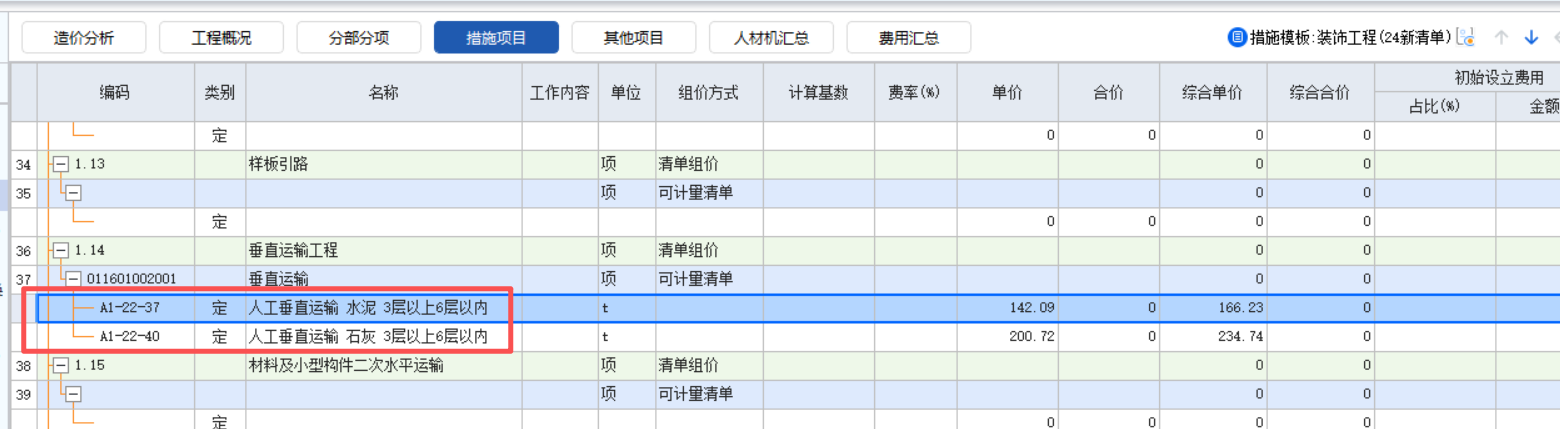The width and height of the screenshot is (1560, 429).
Task: Collapse the sub-node in row 39
Action: (x=72, y=395)
